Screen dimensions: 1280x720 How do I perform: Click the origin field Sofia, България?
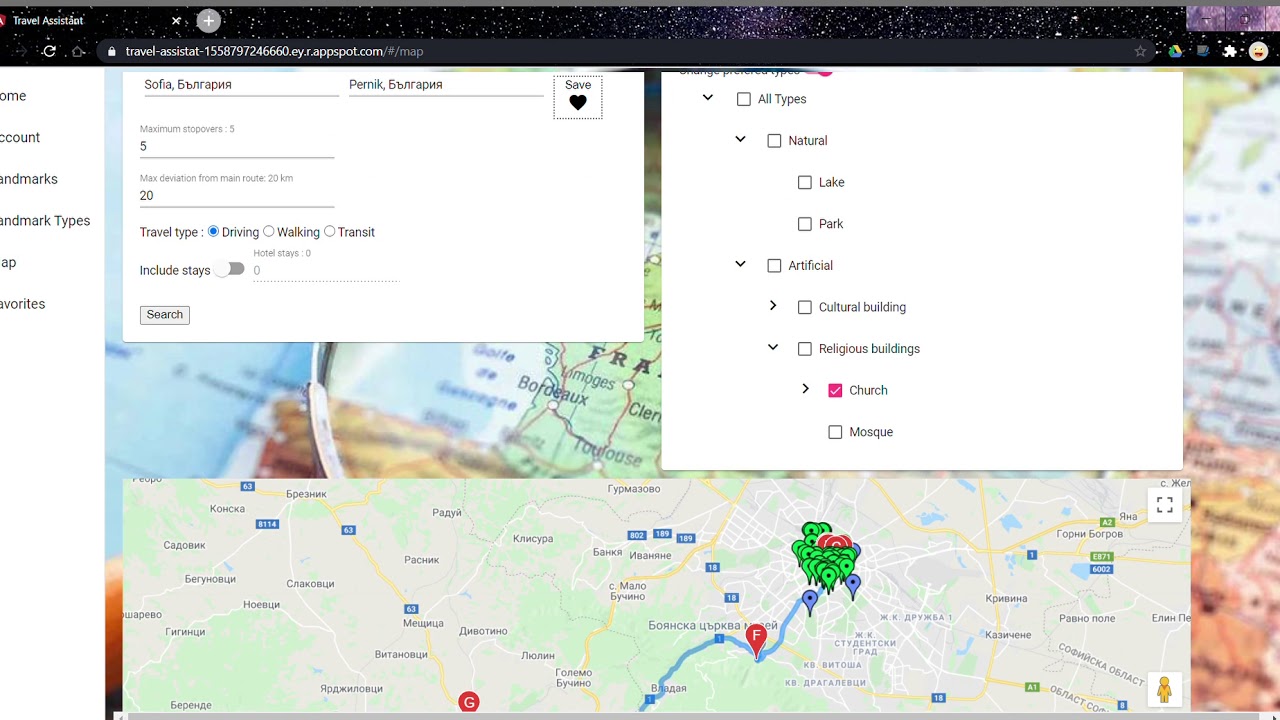pyautogui.click(x=240, y=85)
